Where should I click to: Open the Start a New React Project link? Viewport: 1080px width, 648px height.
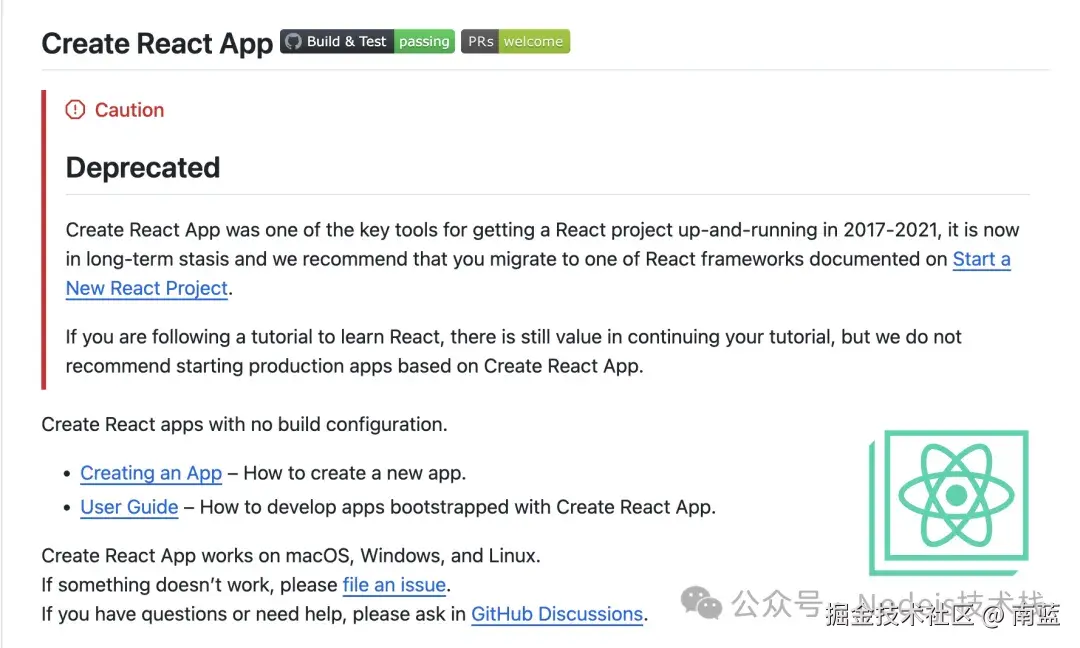(980, 259)
